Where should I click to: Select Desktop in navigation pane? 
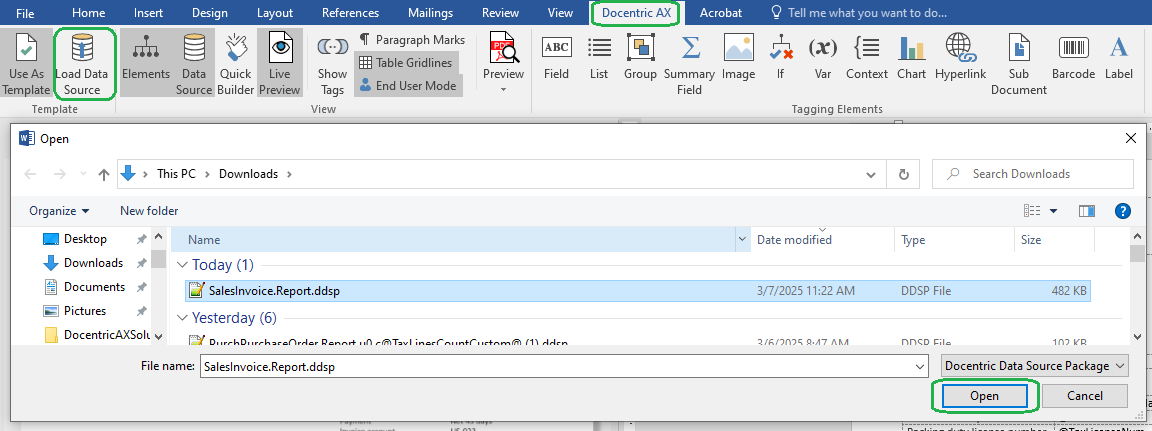pyautogui.click(x=84, y=239)
